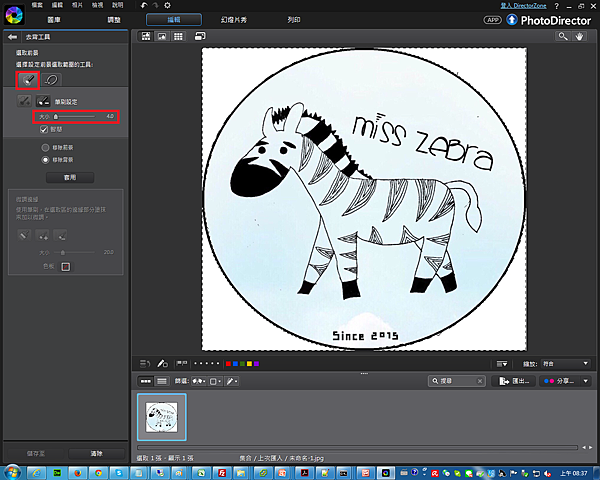Toggle the 智慧 smart checkbox
600x480 pixels.
(x=44, y=129)
